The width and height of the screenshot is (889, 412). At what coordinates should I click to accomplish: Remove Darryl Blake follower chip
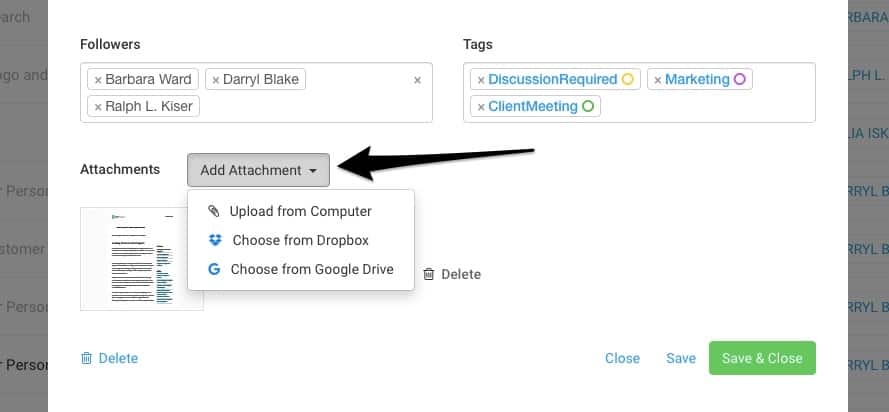click(216, 79)
